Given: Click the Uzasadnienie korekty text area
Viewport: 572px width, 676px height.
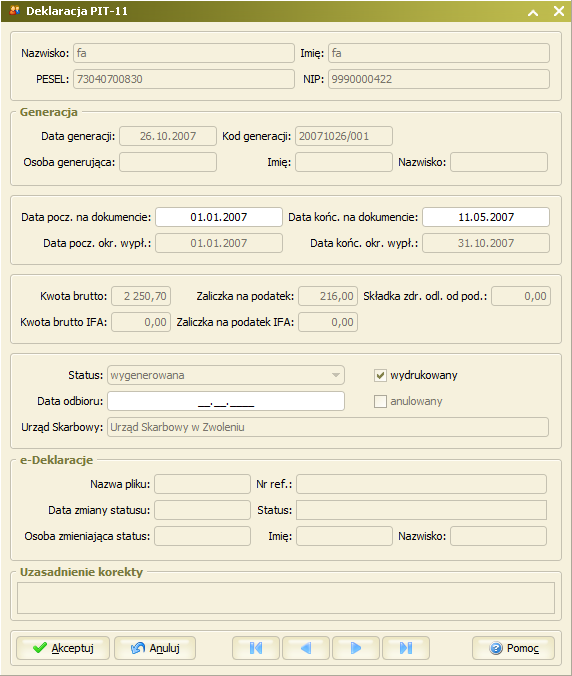Looking at the screenshot, I should (286, 598).
